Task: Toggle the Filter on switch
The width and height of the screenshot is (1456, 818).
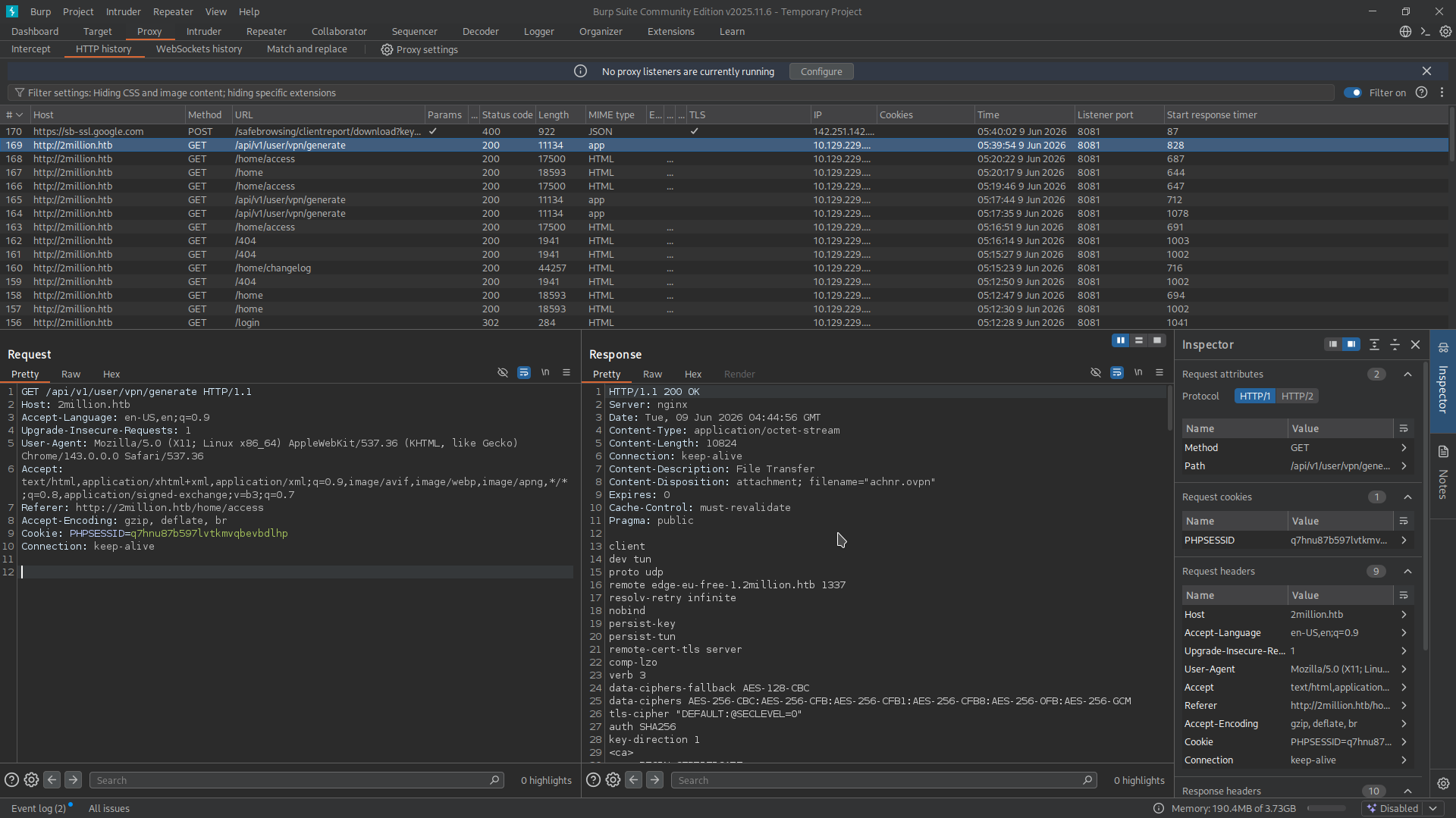Action: click(1353, 92)
